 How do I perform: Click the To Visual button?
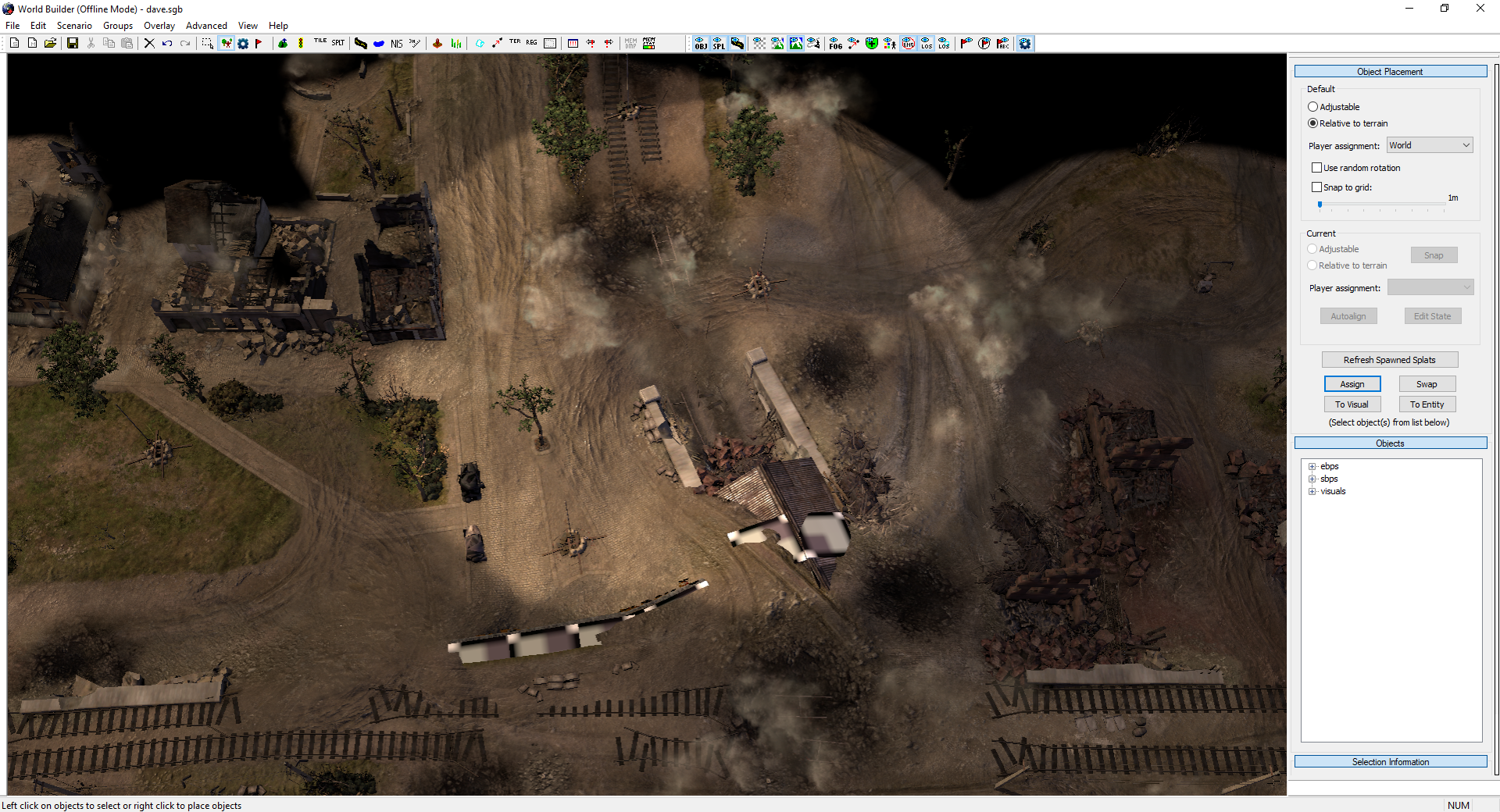(1352, 404)
